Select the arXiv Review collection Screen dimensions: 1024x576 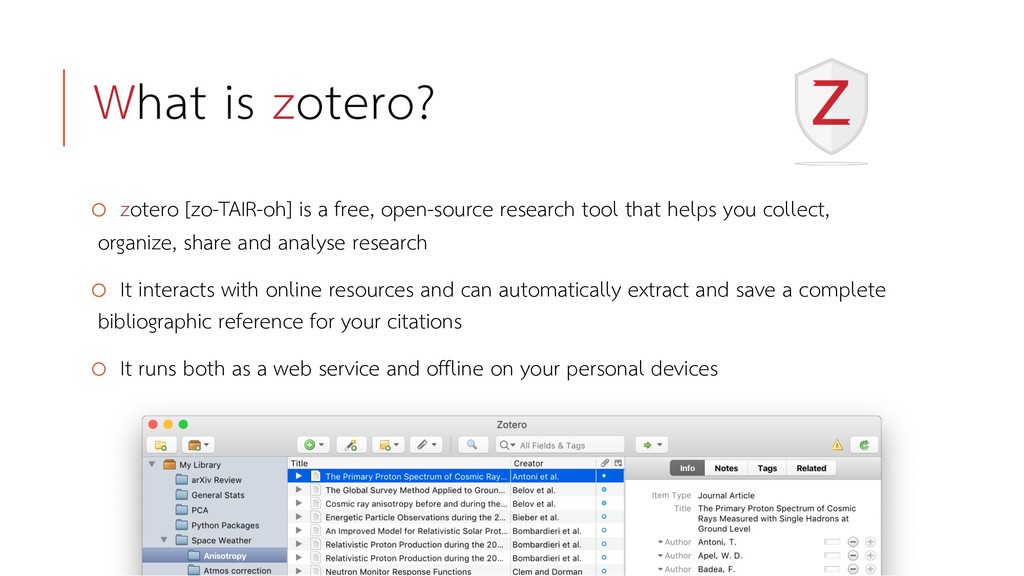point(215,479)
